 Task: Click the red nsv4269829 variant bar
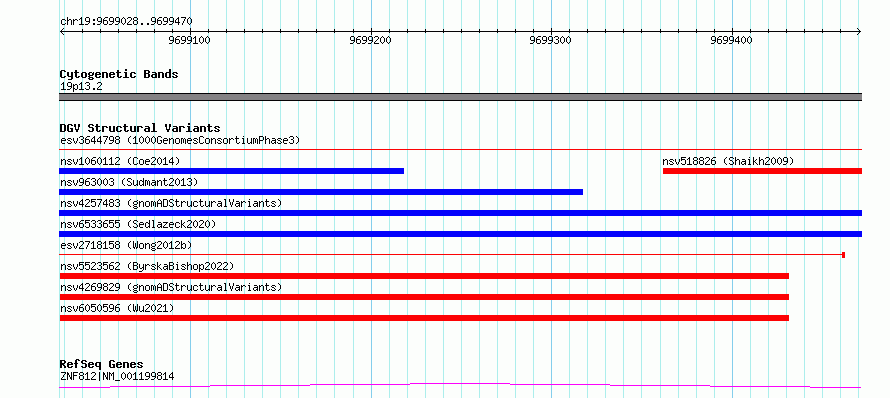(x=424, y=297)
